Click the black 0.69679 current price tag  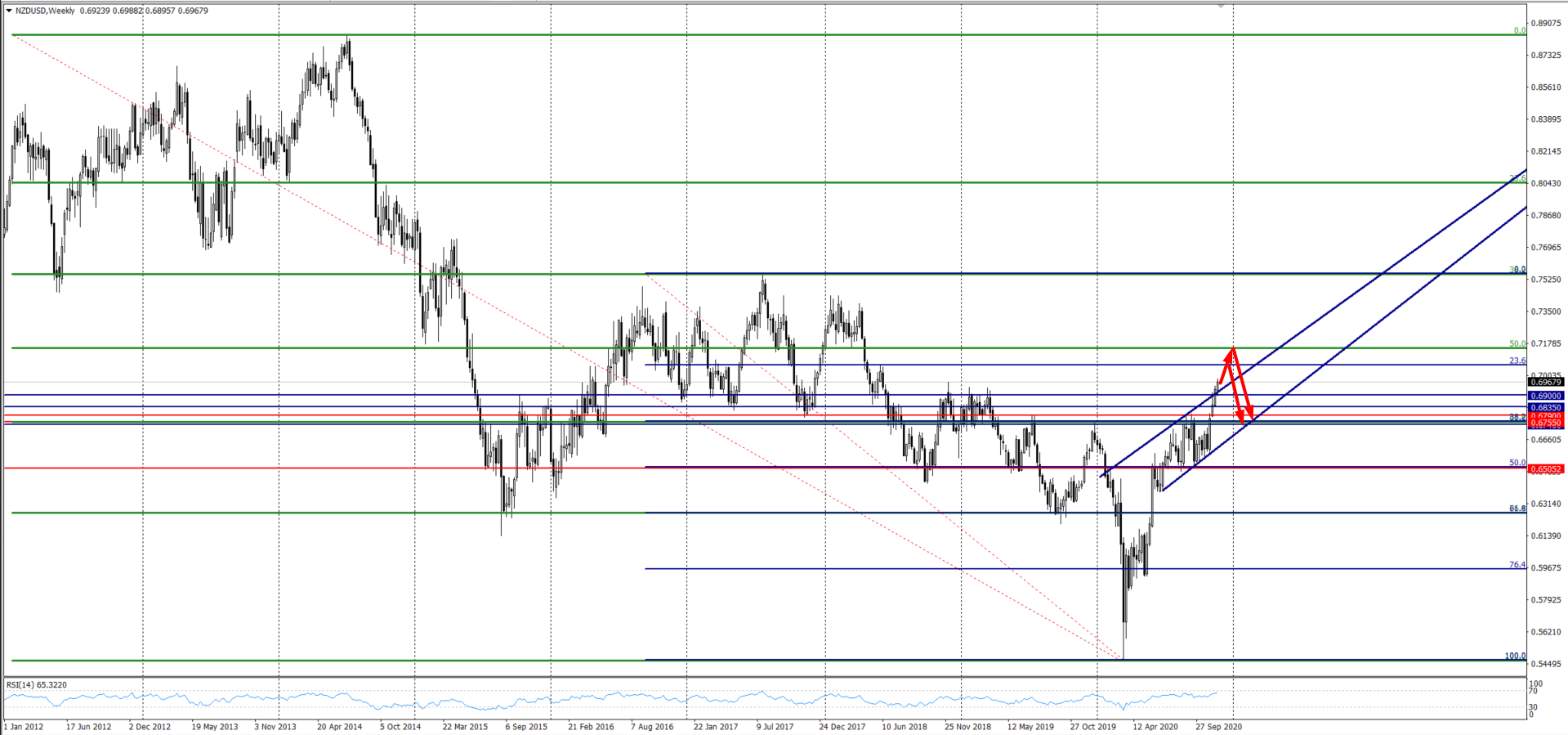(x=1546, y=382)
